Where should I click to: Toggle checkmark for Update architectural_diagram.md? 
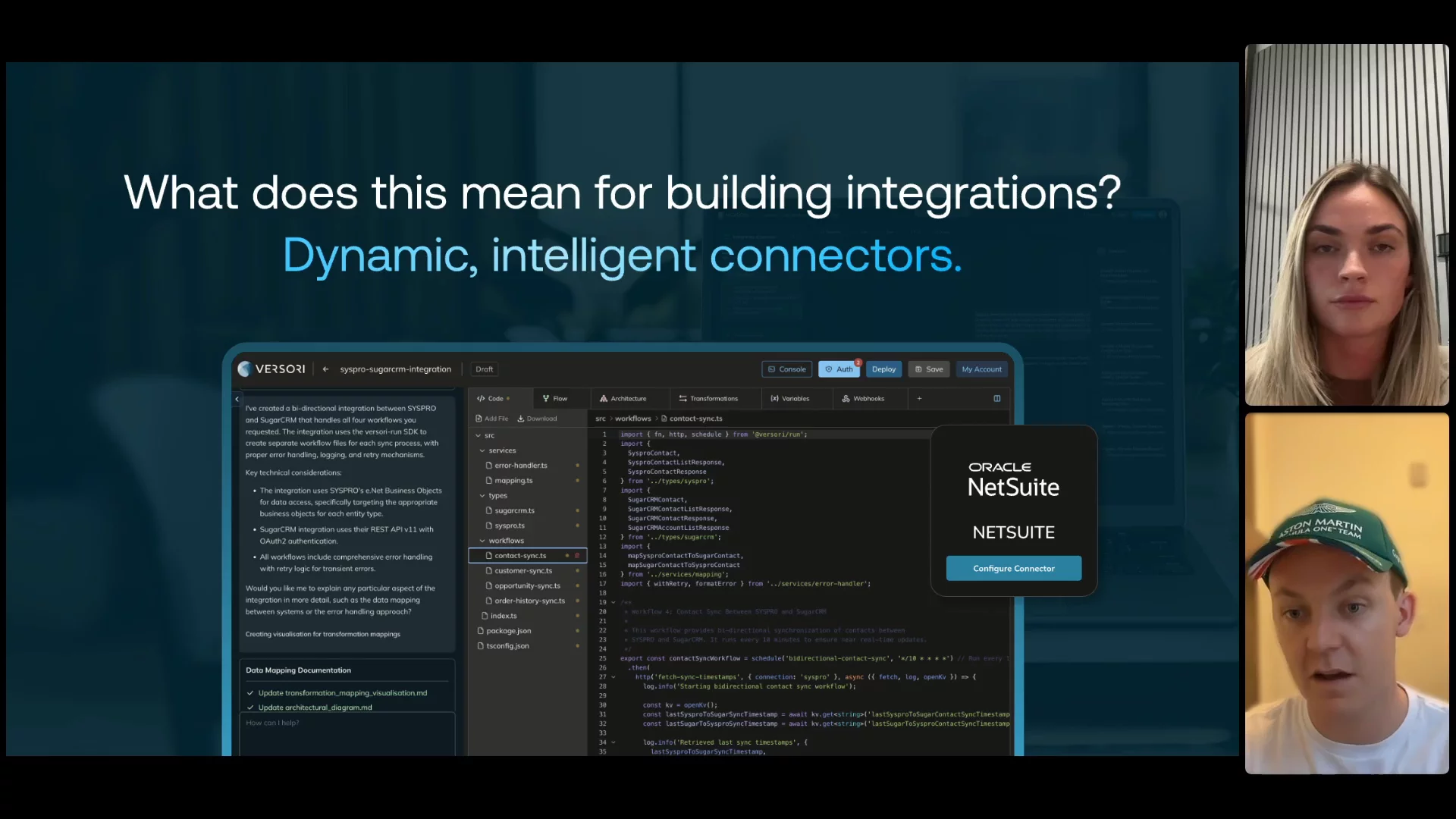click(250, 708)
